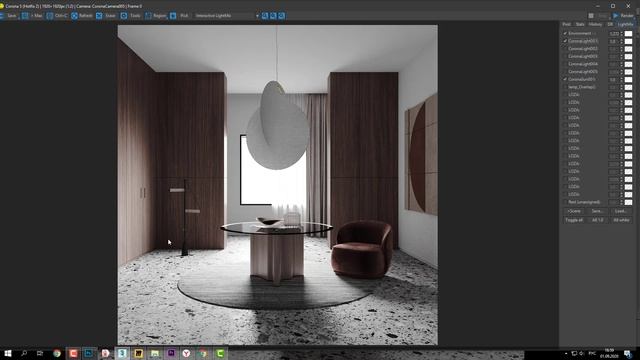Click the CoronaSun001 intensity spinner arrows
This screenshot has width=640, height=360.
(x=622, y=79)
